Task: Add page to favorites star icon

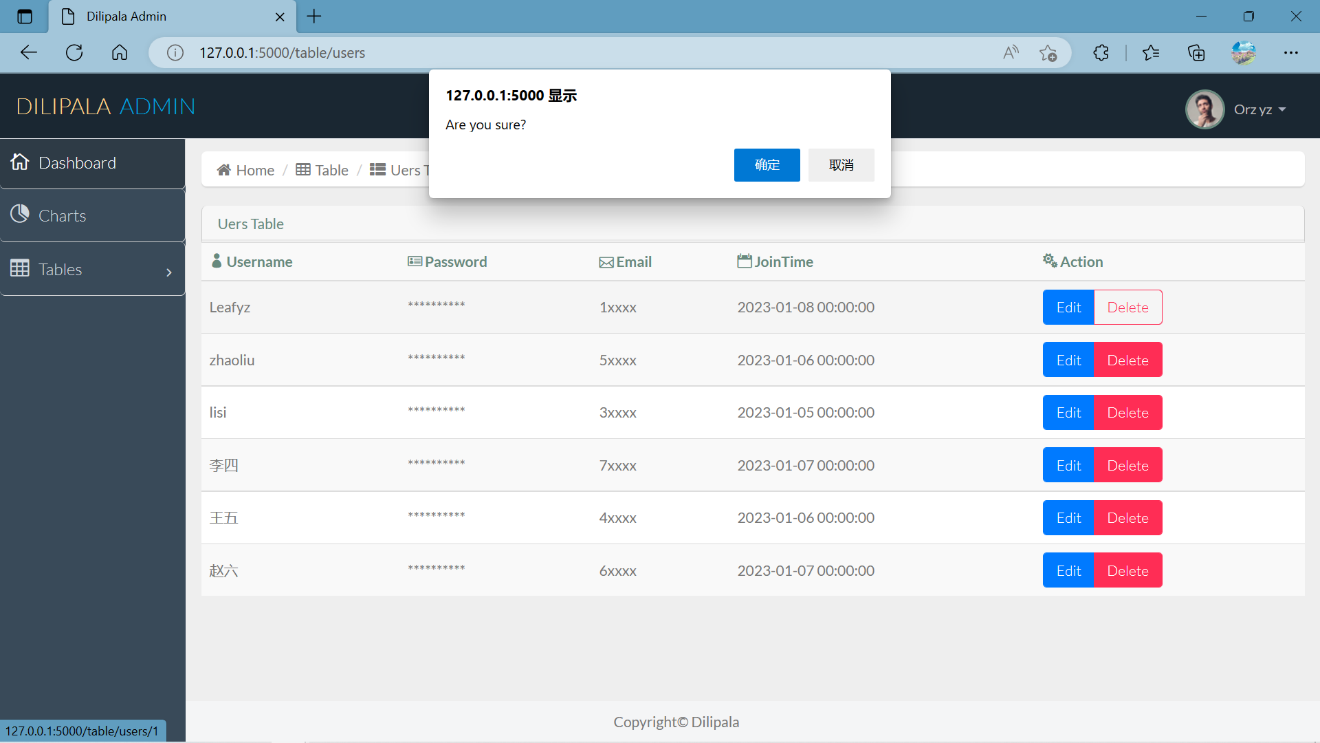Action: click(1047, 53)
